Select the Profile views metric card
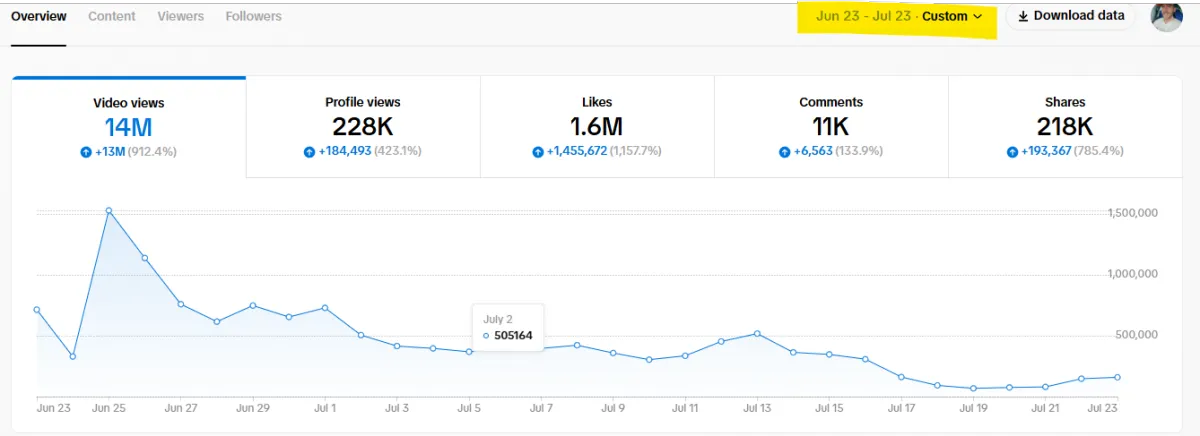Screen dimensions: 1200x436 click(363, 128)
